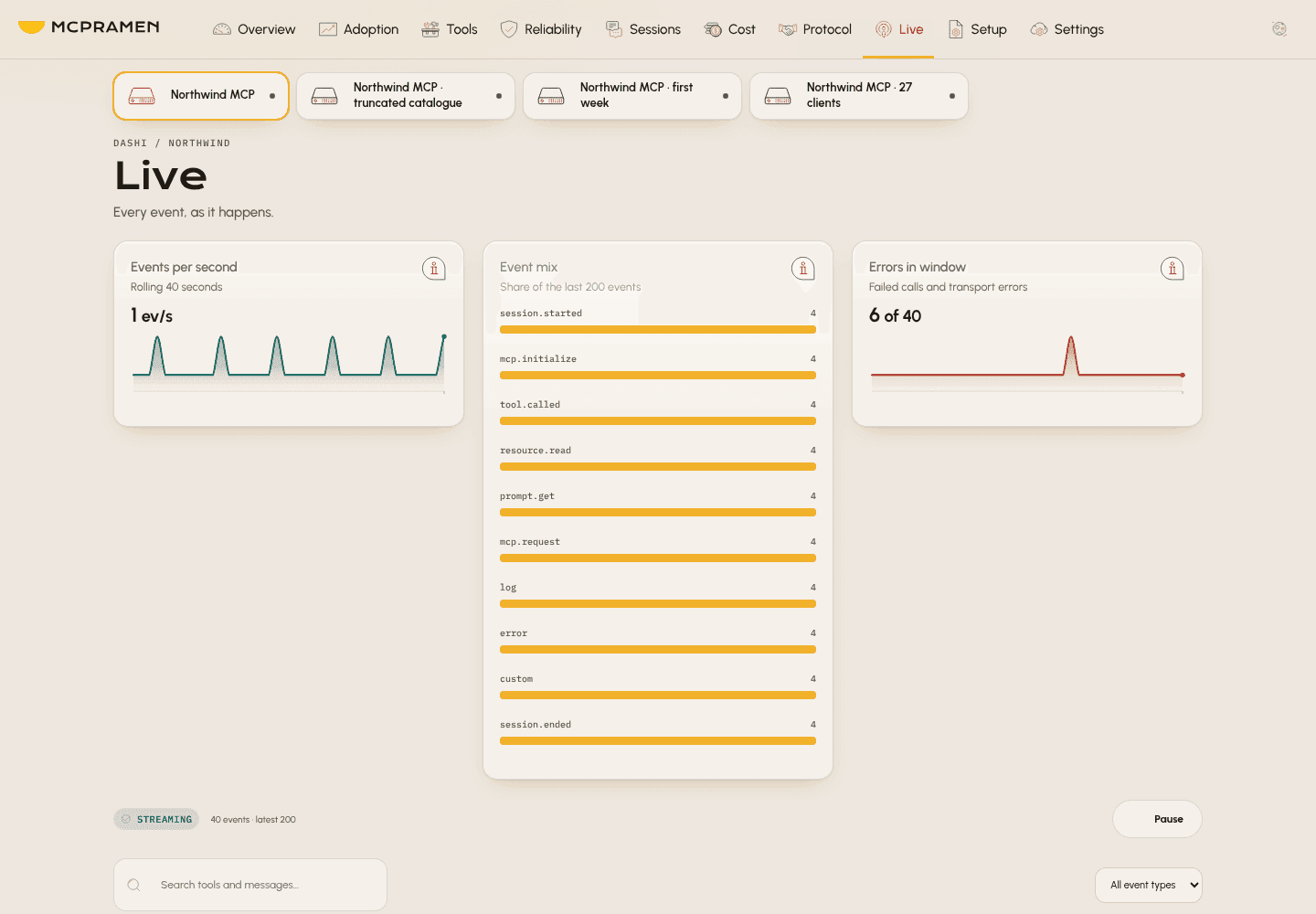Click the session.started row label
This screenshot has height=914, width=1316.
[541, 314]
